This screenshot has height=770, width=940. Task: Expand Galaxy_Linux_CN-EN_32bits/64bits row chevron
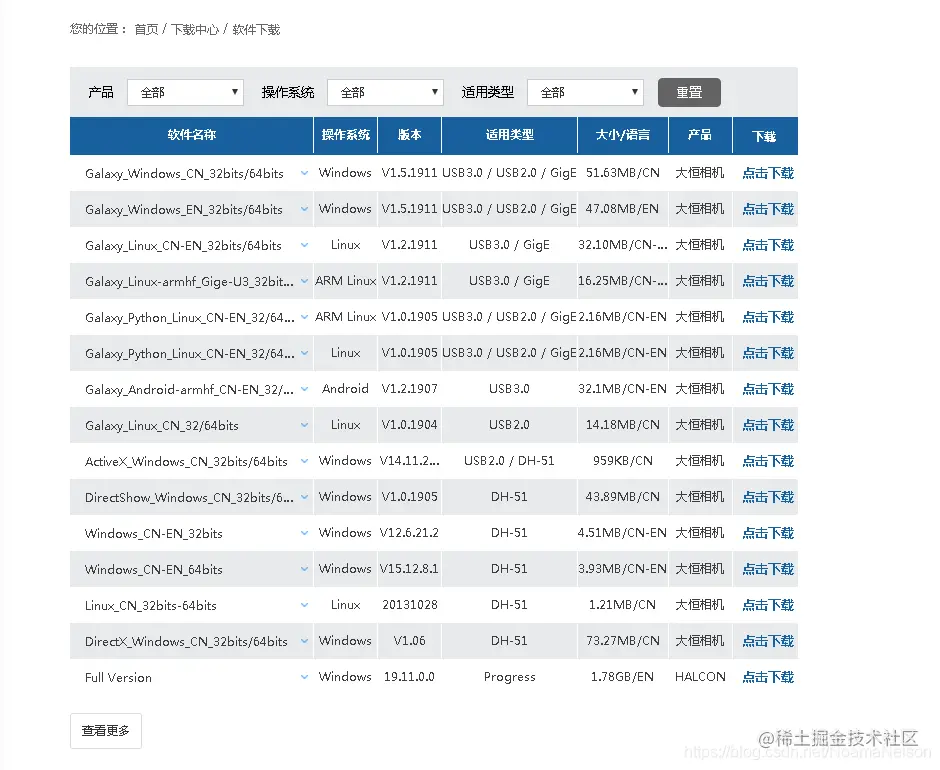[x=305, y=245]
